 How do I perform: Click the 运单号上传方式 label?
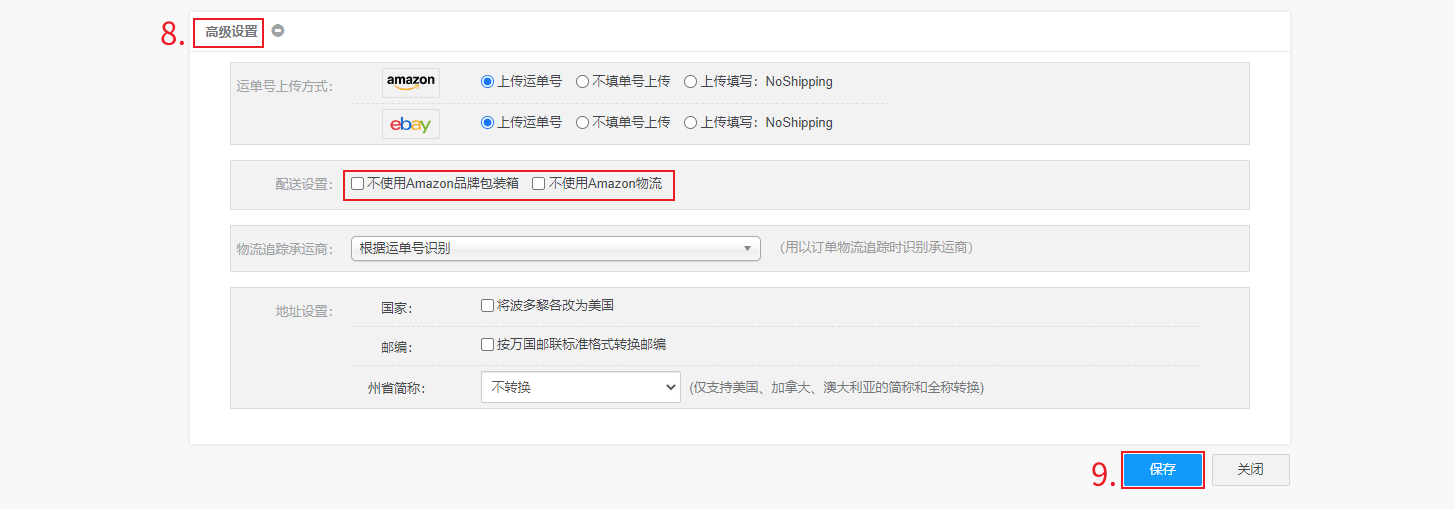(x=284, y=86)
